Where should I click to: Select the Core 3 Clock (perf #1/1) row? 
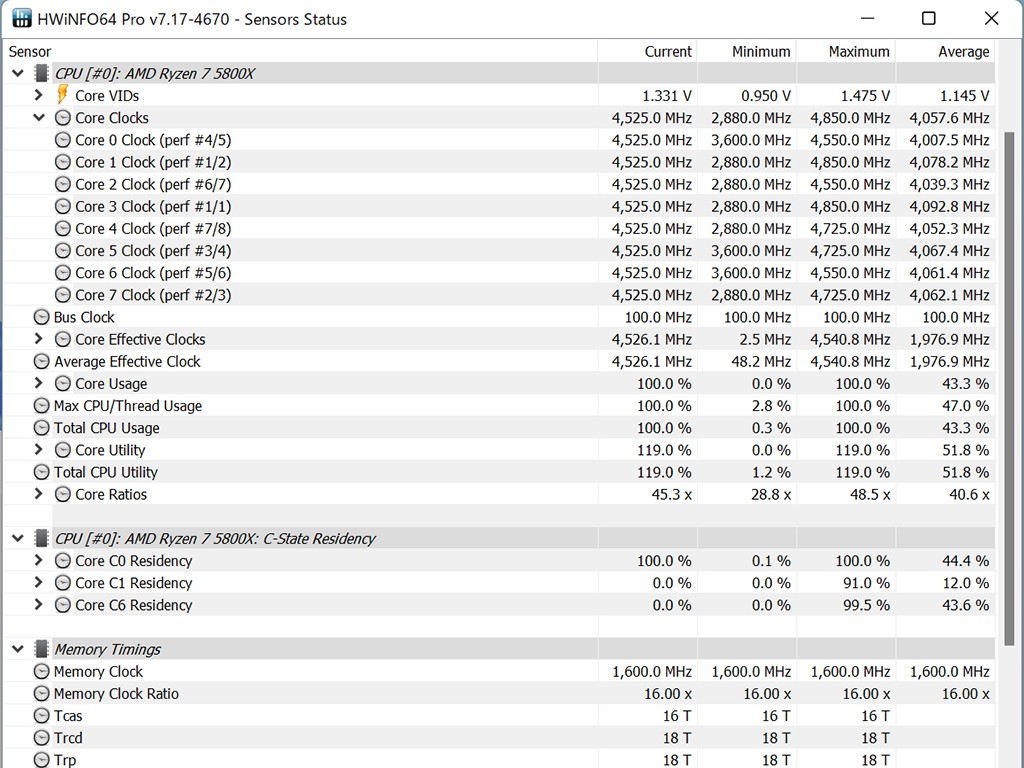pos(152,206)
